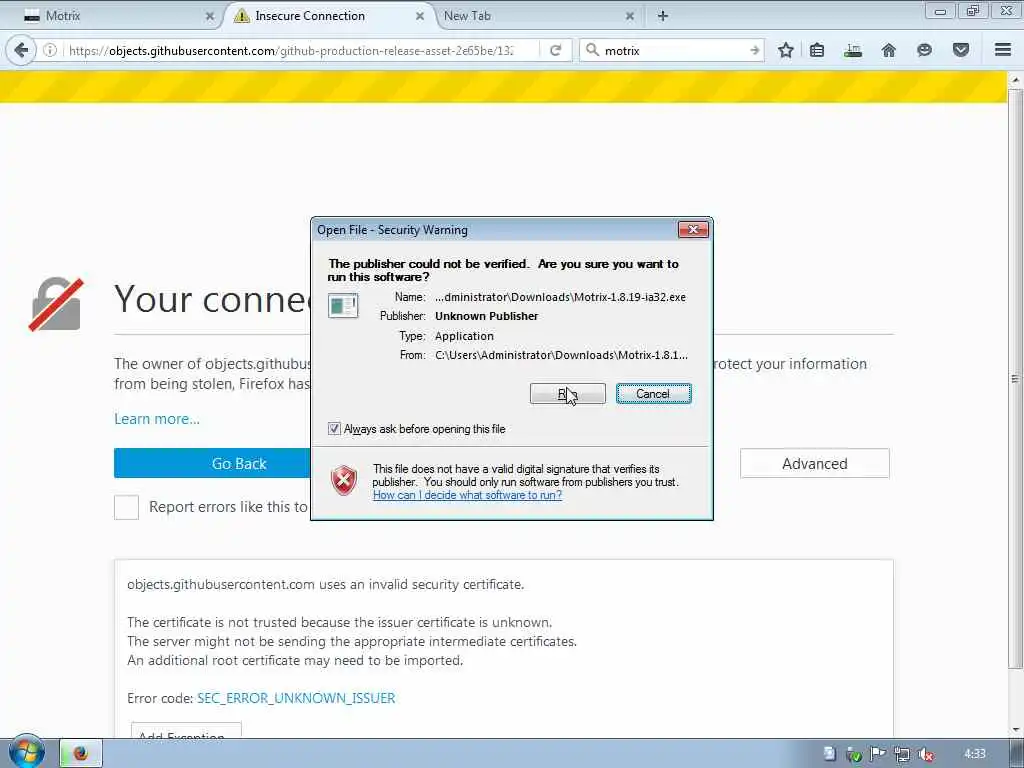Reload the page with the refresh icon
The width and height of the screenshot is (1024, 768).
click(x=556, y=50)
